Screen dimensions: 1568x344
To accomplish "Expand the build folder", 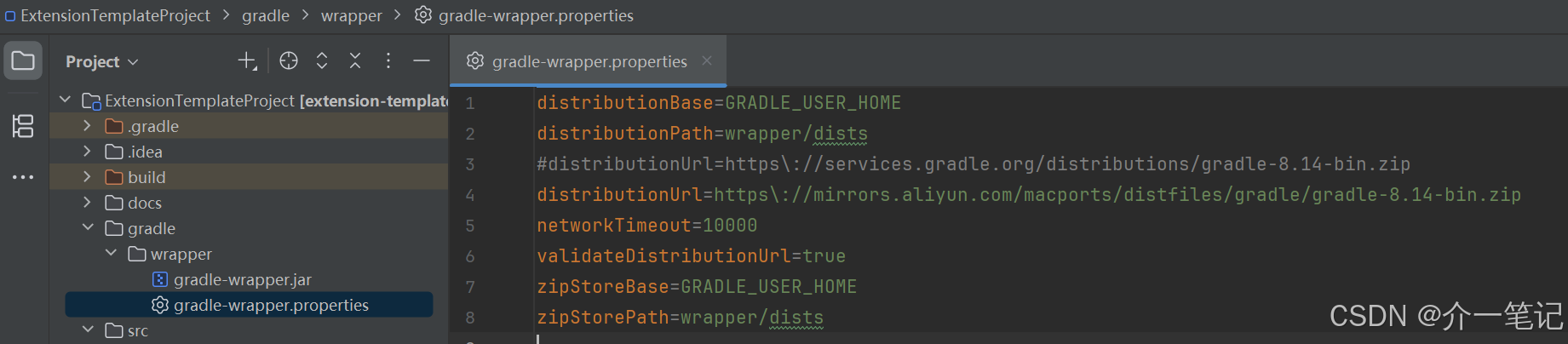I will 87,177.
